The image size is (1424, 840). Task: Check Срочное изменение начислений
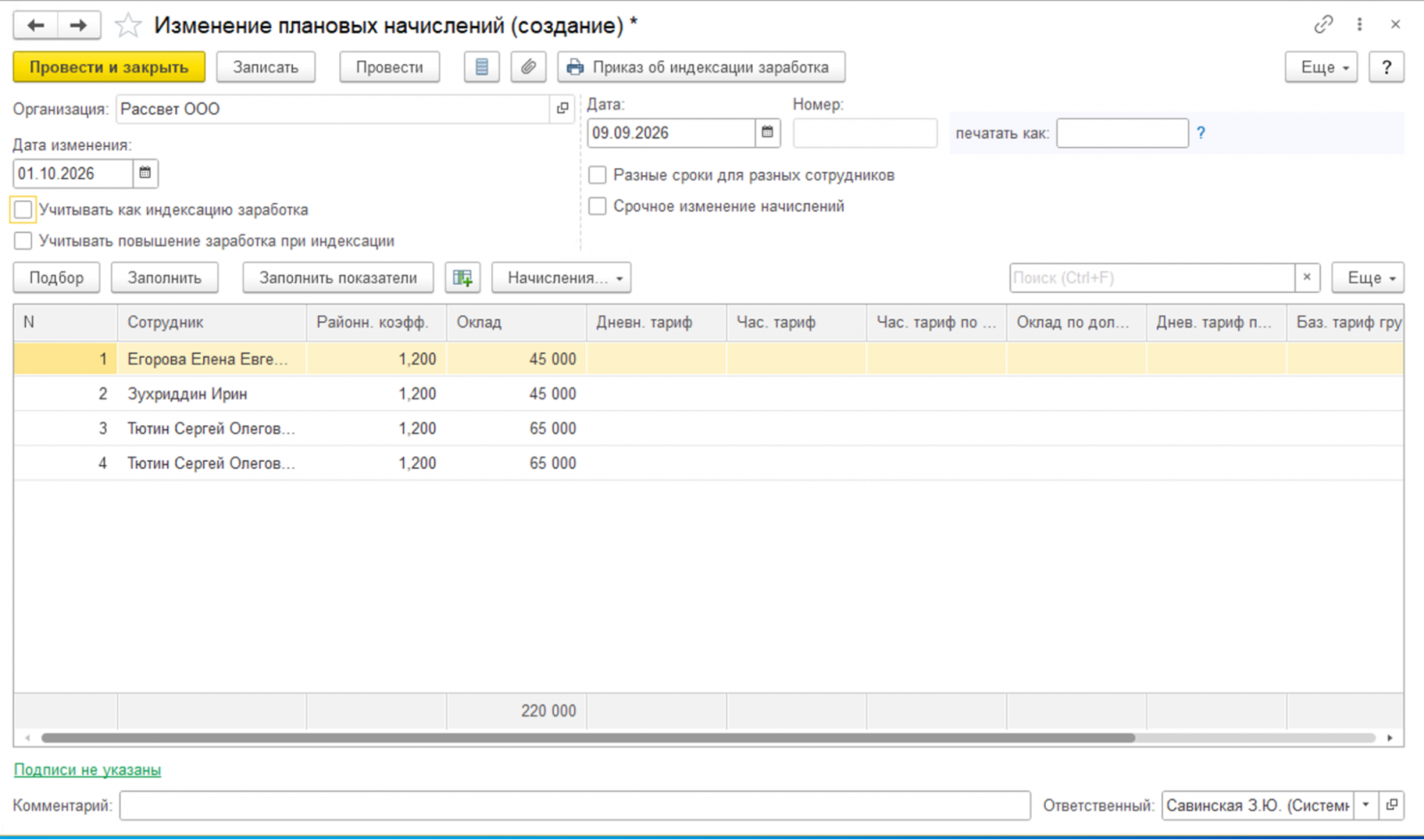(597, 206)
